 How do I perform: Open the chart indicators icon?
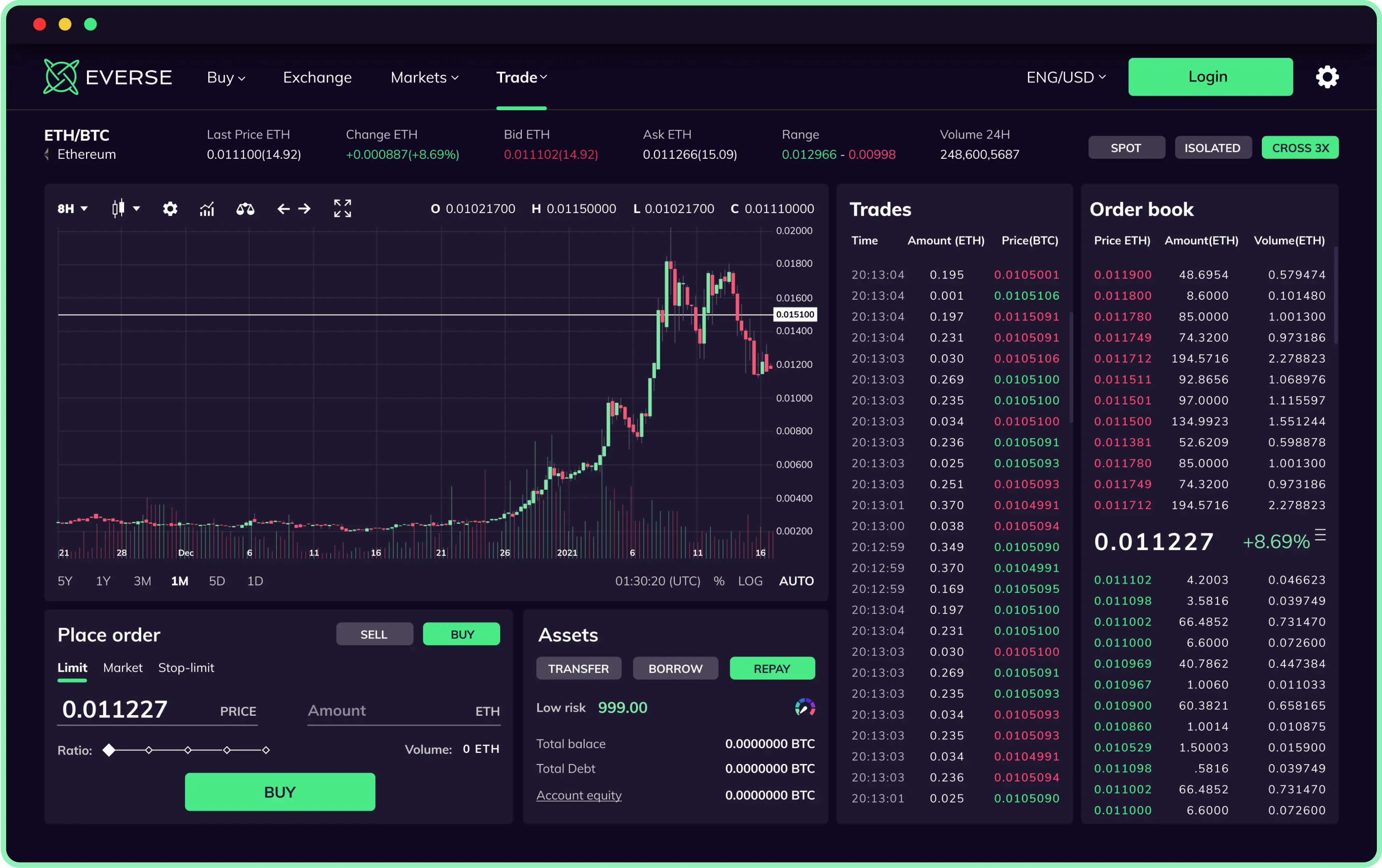(206, 209)
